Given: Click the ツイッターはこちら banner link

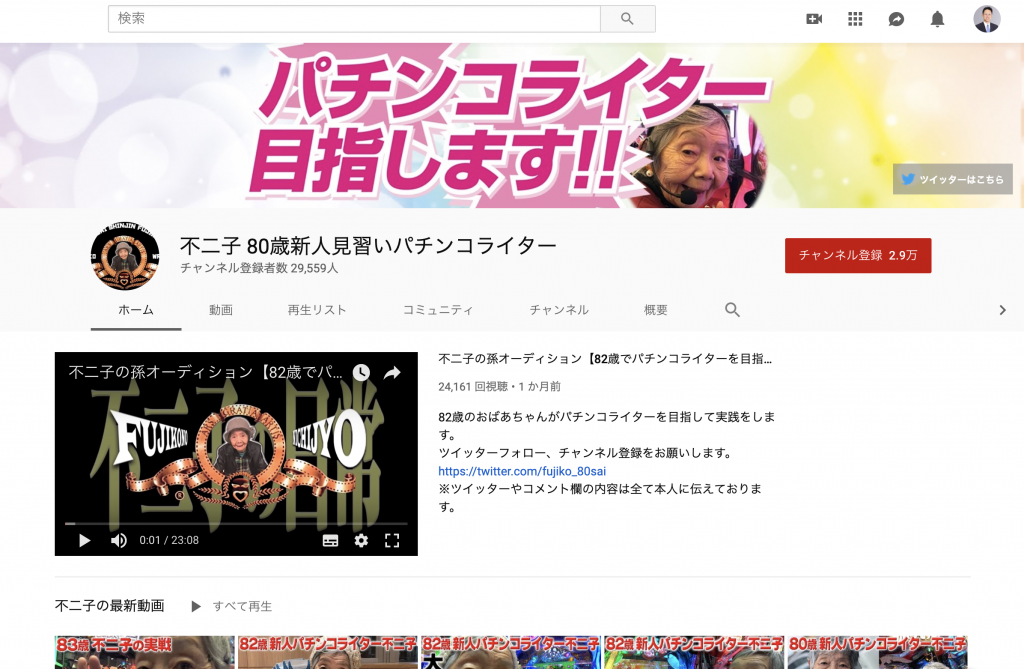Looking at the screenshot, I should tap(953, 179).
